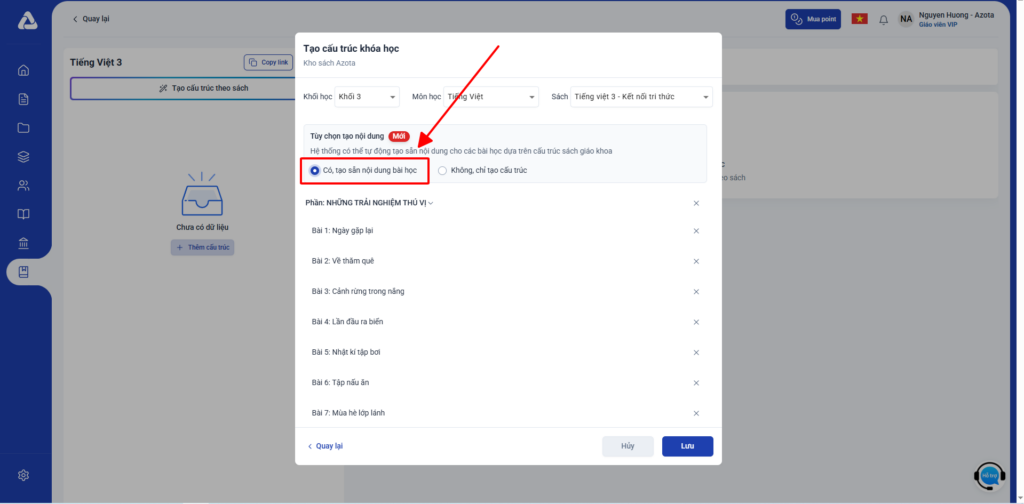Open the home icon in sidebar
Viewport: 1024px width, 504px height.
24,70
